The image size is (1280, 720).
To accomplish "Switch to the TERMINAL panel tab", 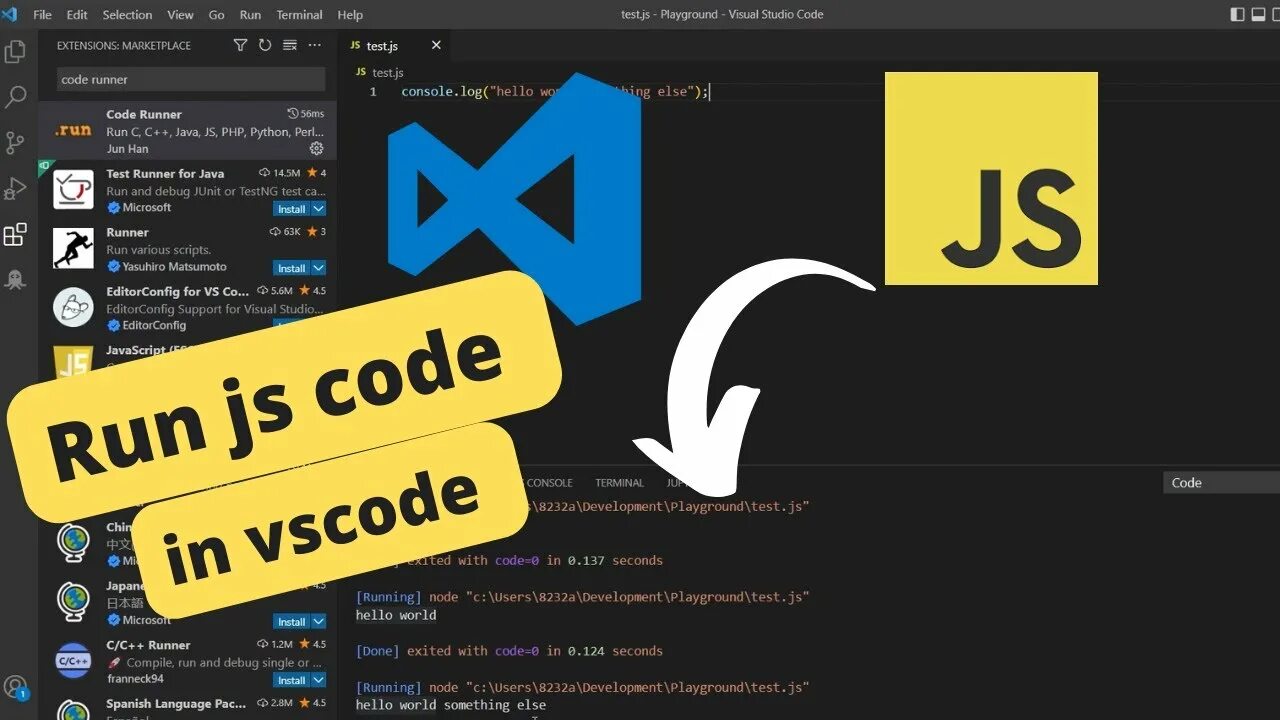I will pyautogui.click(x=620, y=483).
